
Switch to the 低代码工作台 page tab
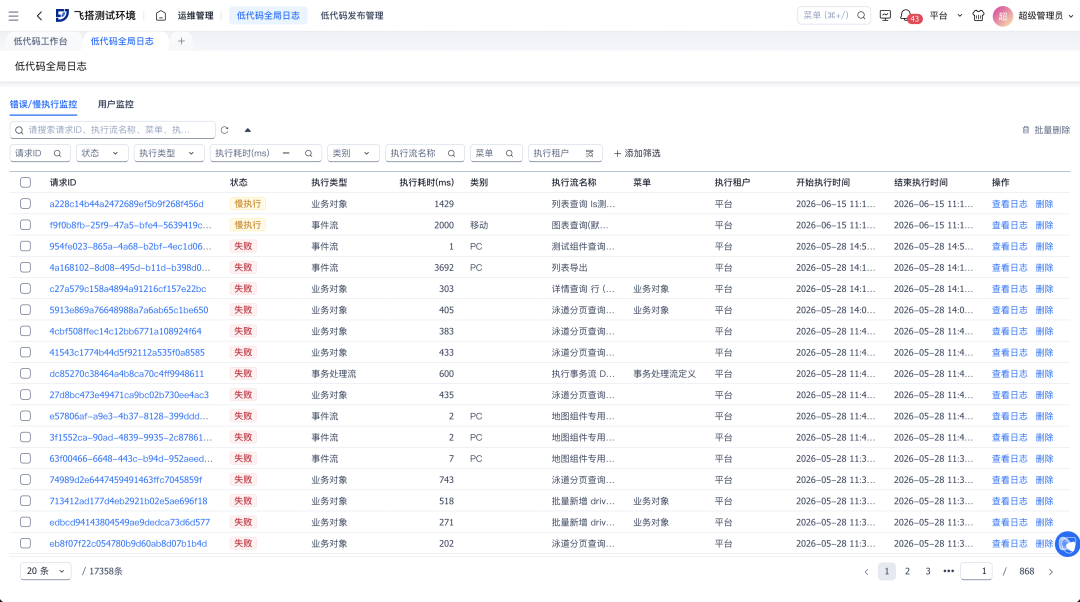pos(41,41)
